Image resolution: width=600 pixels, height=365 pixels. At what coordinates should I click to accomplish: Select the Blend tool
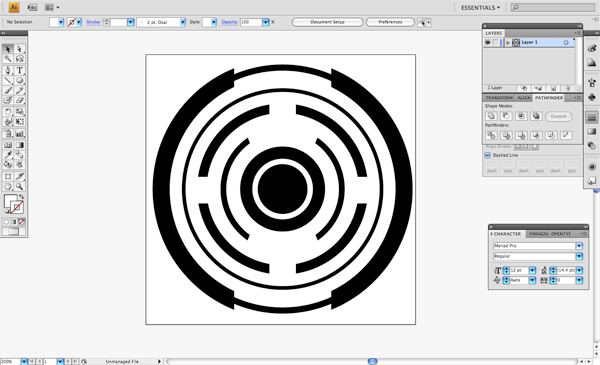point(20,155)
